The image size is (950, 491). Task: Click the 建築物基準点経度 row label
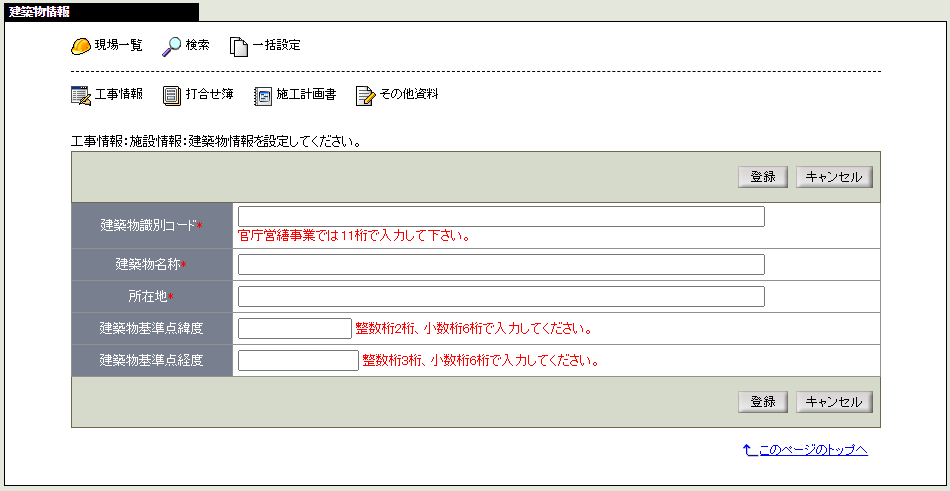(x=151, y=361)
